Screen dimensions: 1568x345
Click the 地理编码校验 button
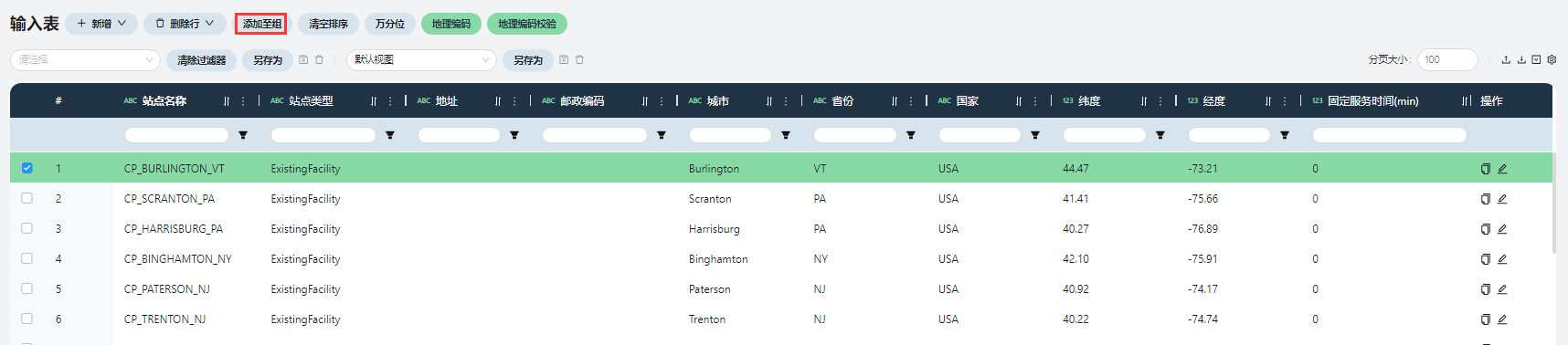[527, 24]
